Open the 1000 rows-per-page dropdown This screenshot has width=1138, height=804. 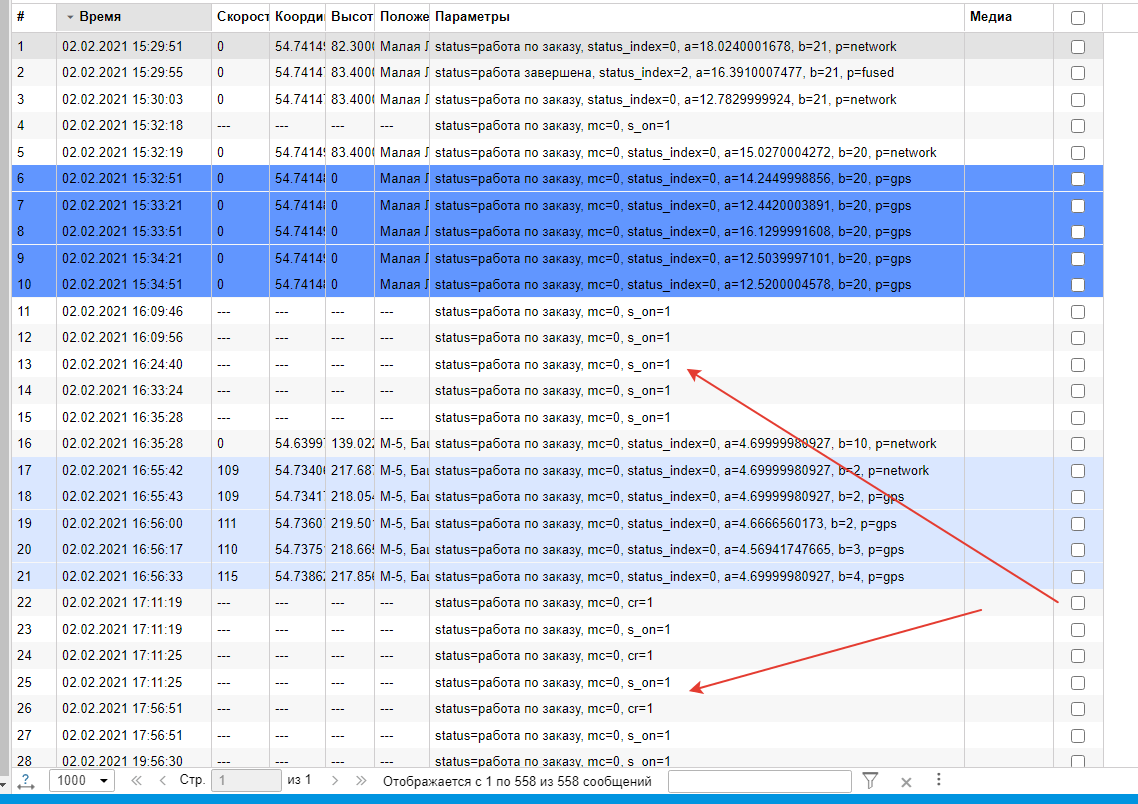[x=82, y=781]
